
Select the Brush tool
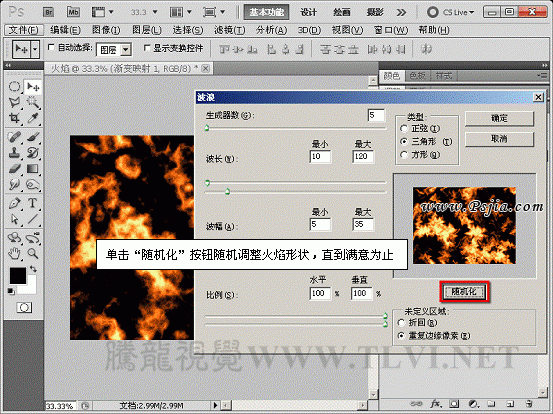coord(33,137)
